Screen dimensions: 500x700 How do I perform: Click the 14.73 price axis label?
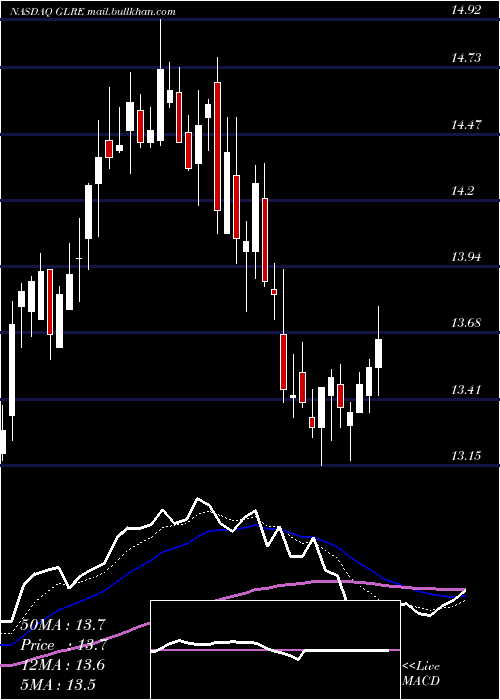click(x=466, y=58)
